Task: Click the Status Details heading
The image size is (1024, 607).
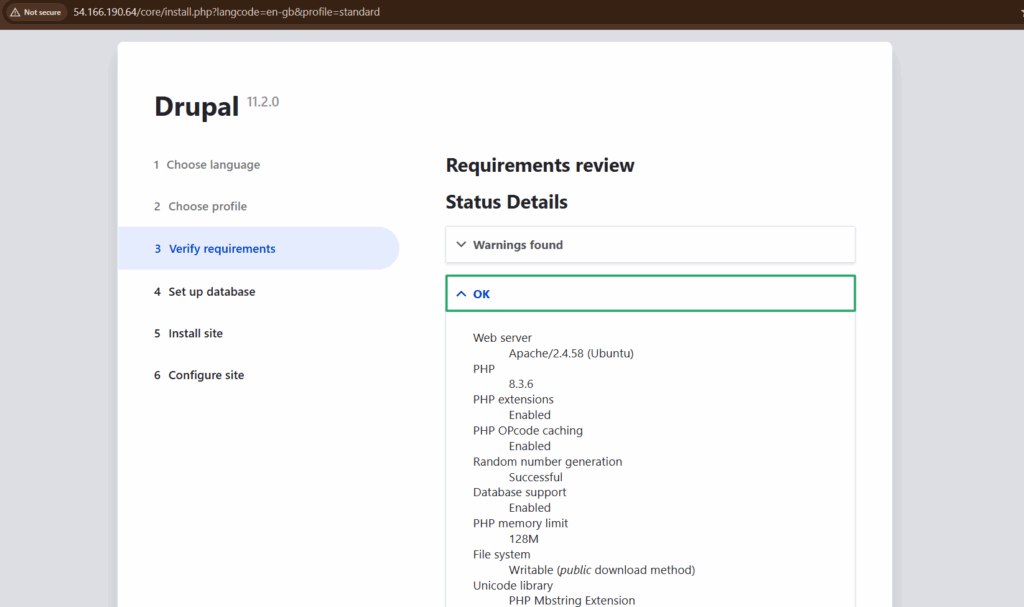Action: [507, 202]
